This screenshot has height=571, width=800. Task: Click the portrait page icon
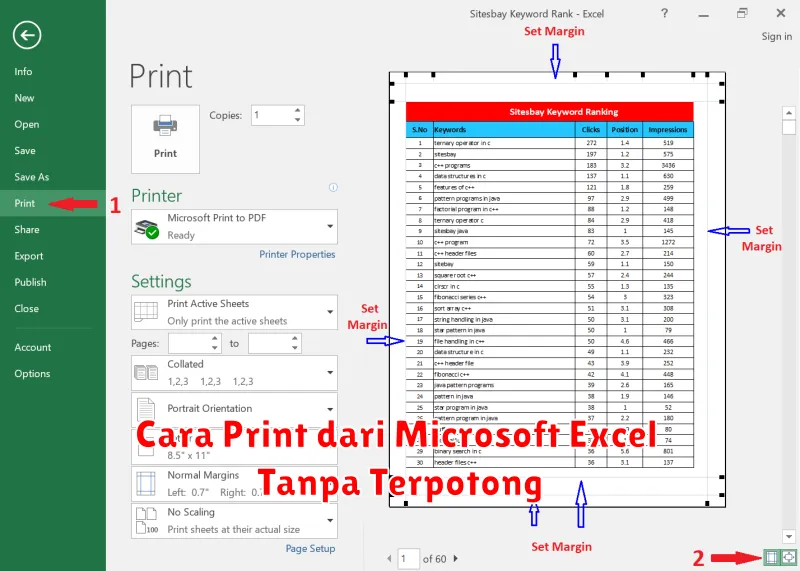tap(146, 409)
